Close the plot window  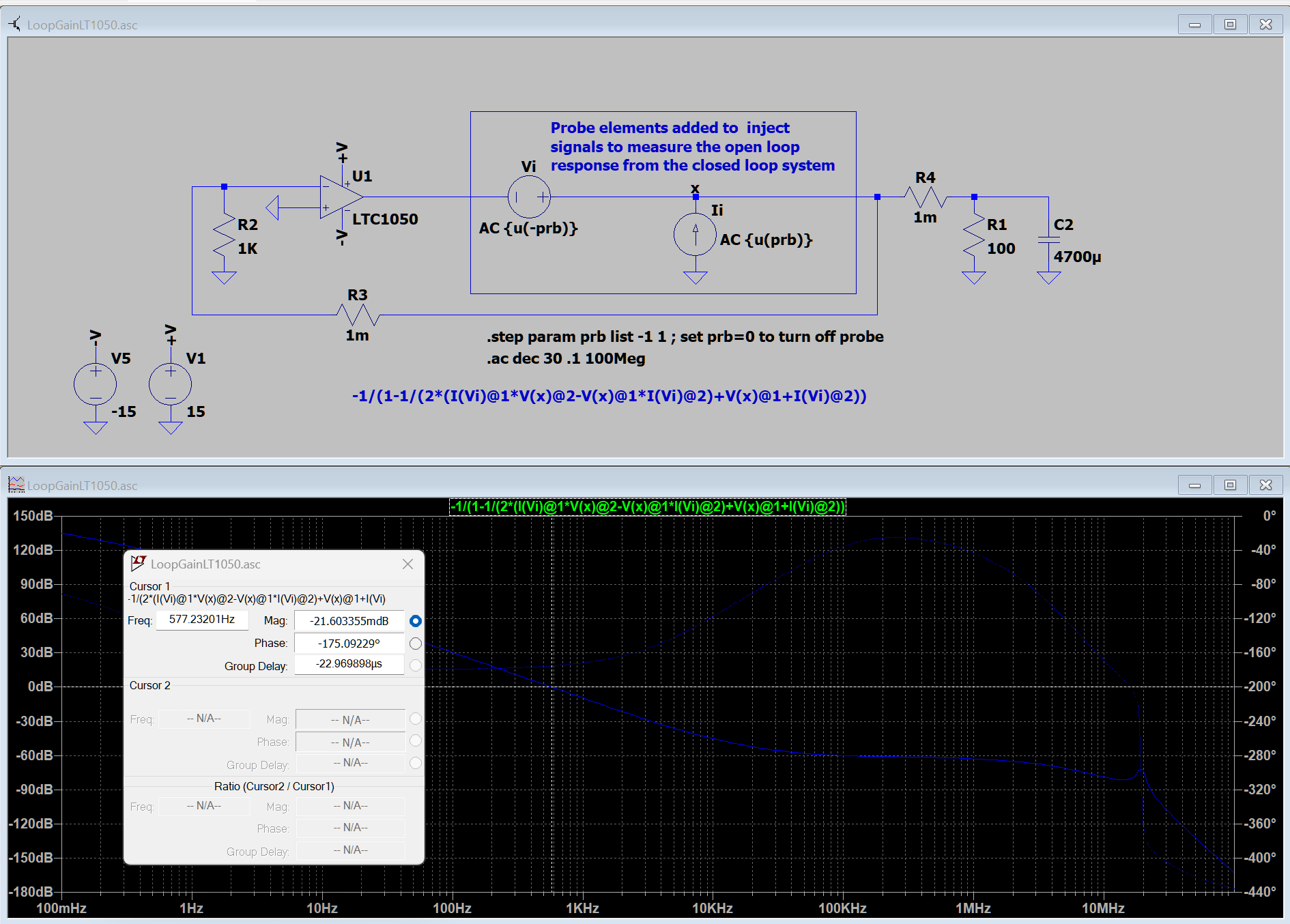1265,485
